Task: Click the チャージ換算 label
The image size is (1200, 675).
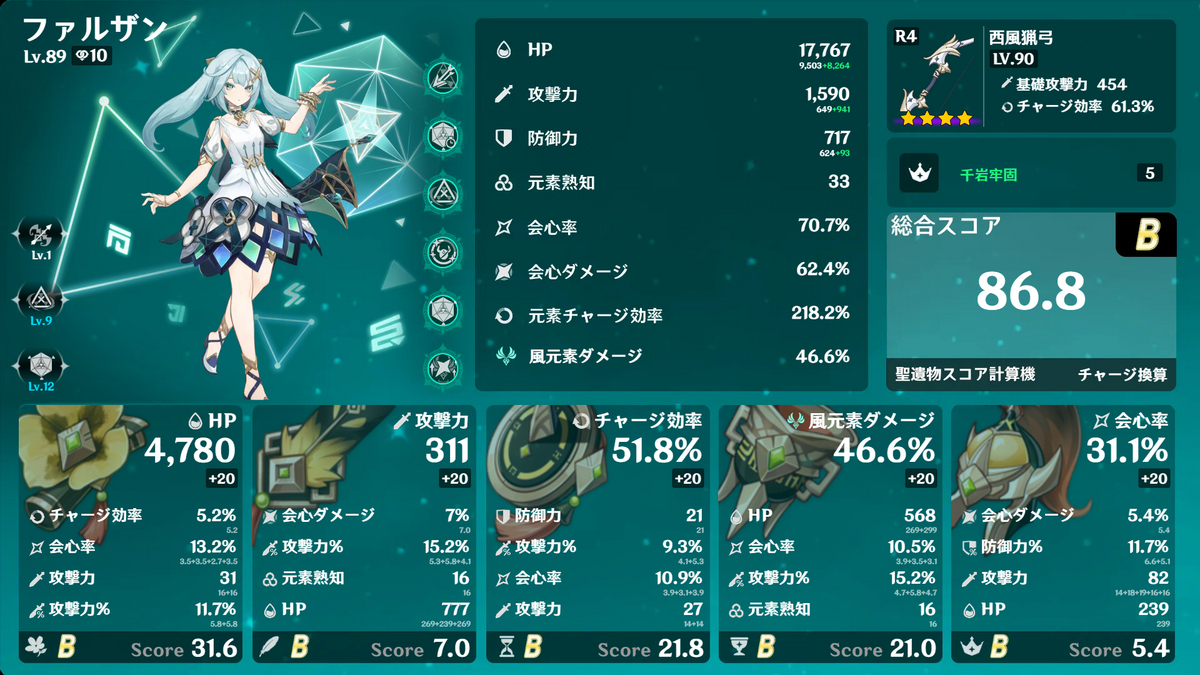Action: (1122, 376)
